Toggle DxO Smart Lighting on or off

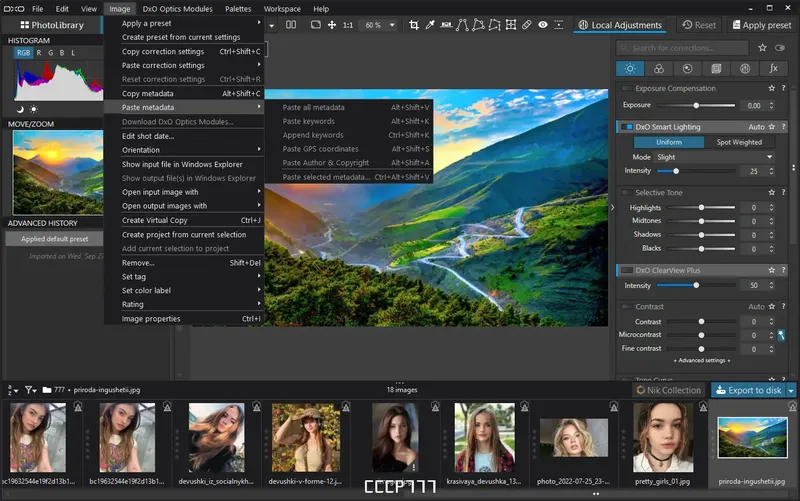tap(627, 128)
